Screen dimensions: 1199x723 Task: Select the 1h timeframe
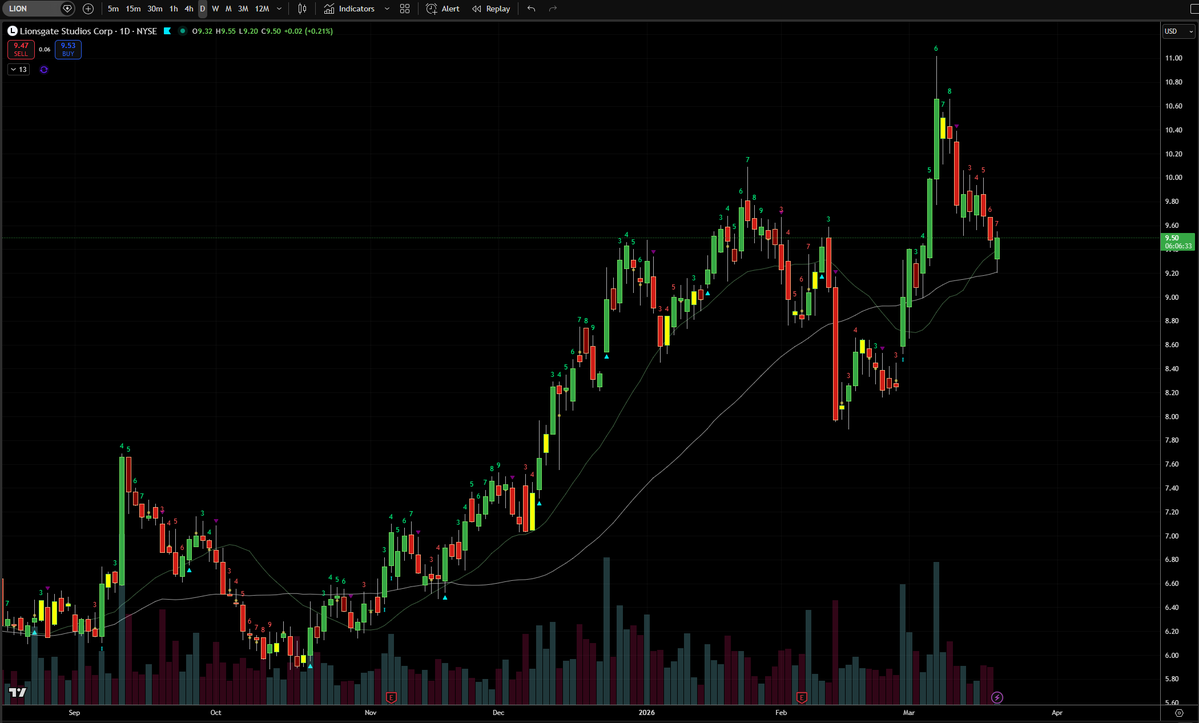click(174, 8)
